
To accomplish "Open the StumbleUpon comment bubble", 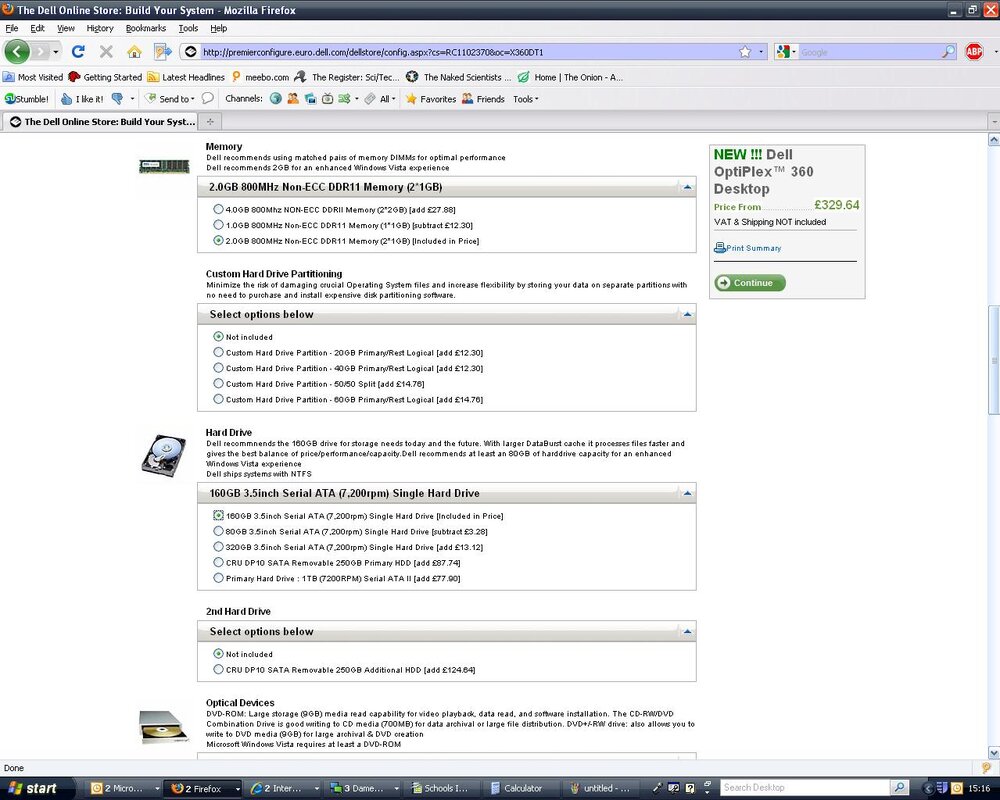I will pos(208,99).
